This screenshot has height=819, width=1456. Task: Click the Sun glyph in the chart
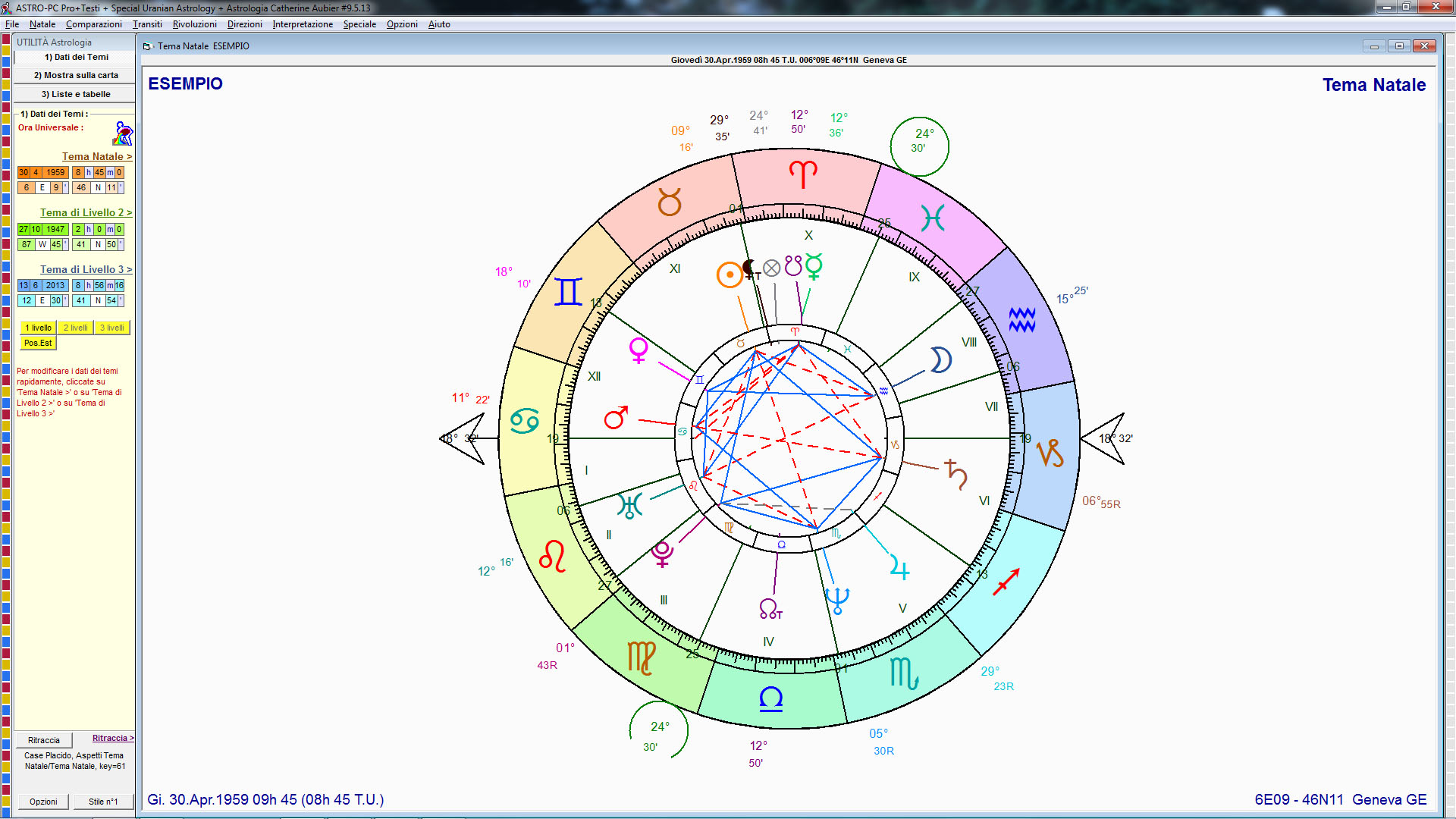(x=730, y=275)
